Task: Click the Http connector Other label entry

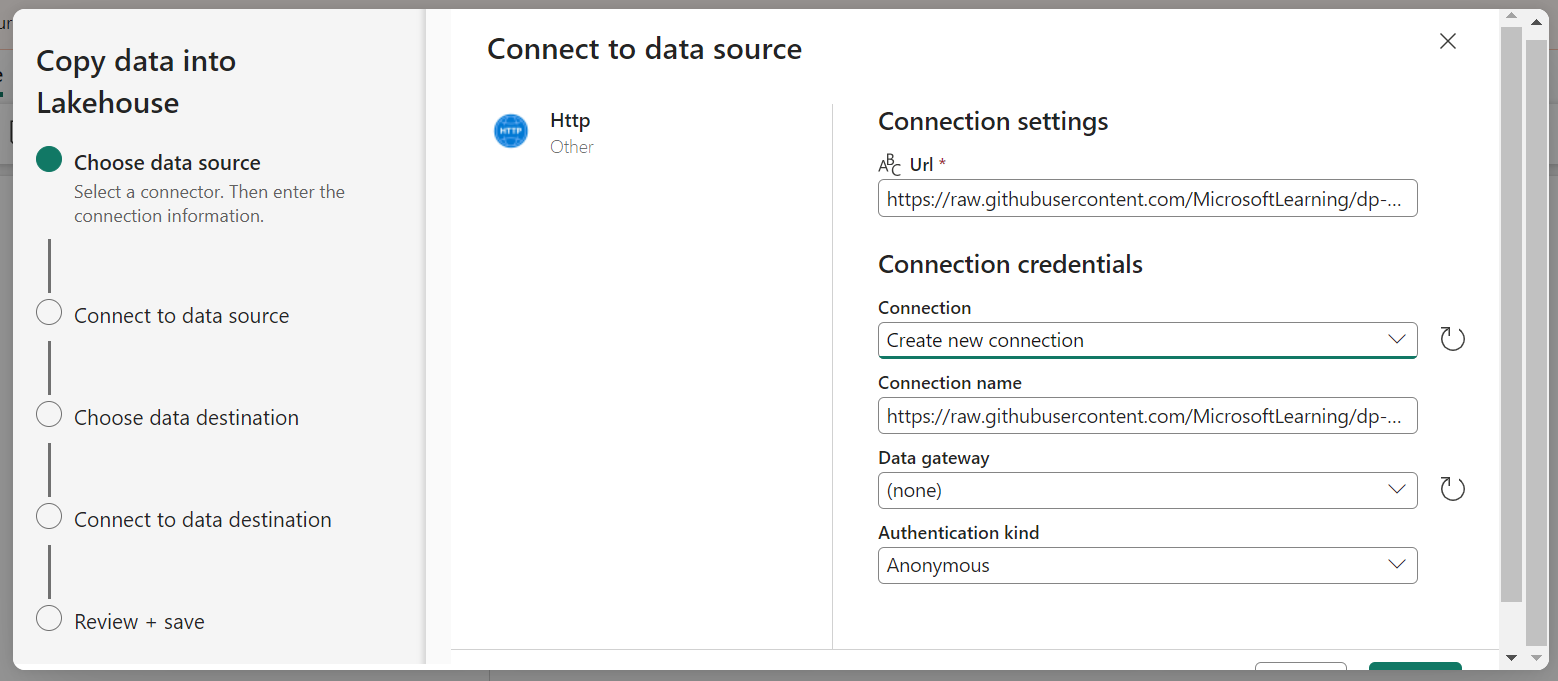Action: click(x=571, y=146)
